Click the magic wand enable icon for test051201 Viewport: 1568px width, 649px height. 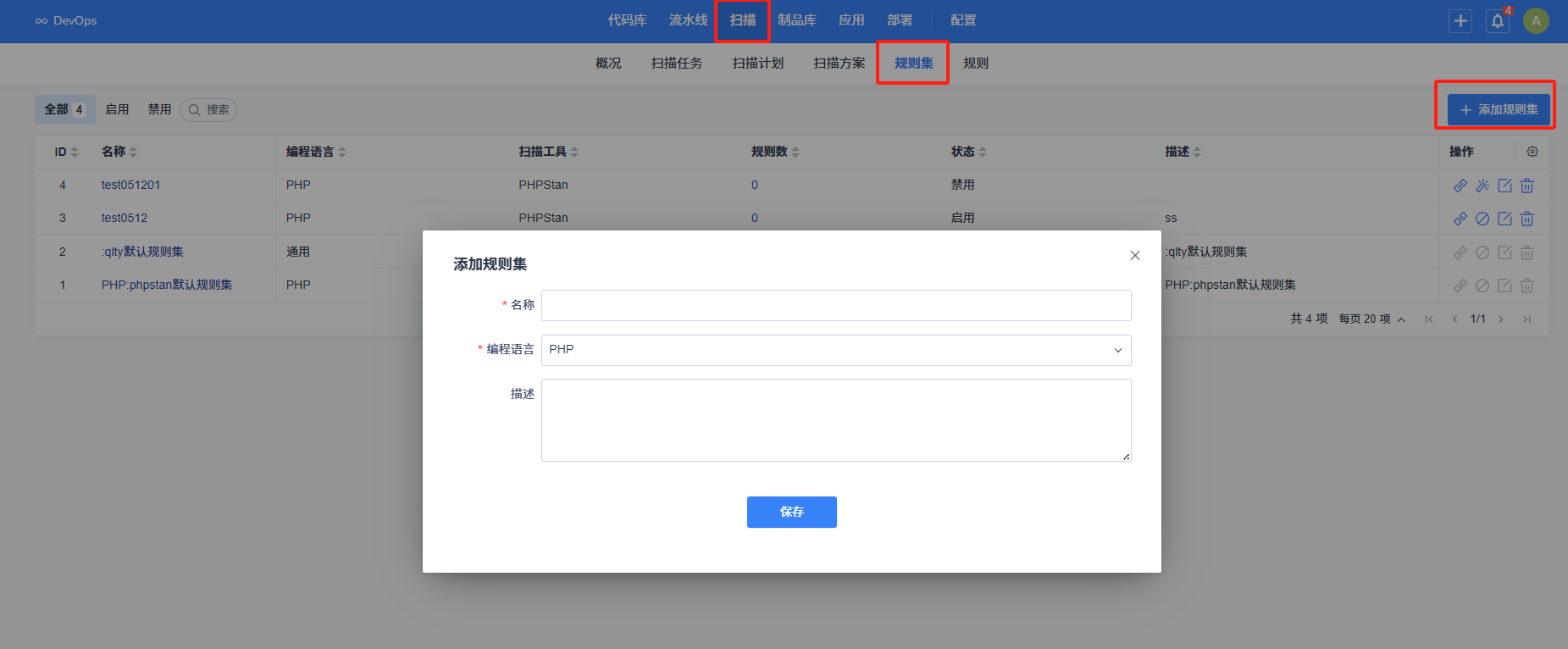coord(1482,186)
